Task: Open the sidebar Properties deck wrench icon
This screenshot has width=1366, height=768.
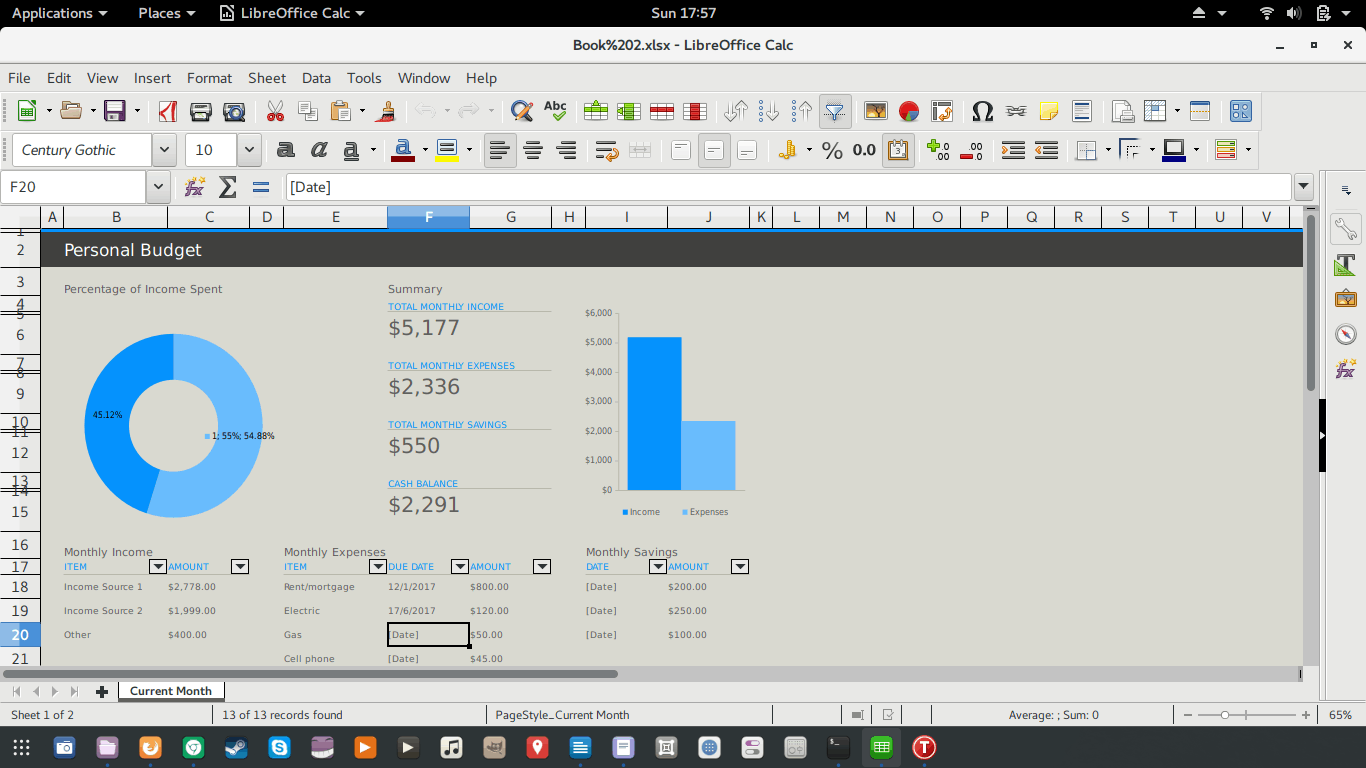Action: [x=1346, y=229]
